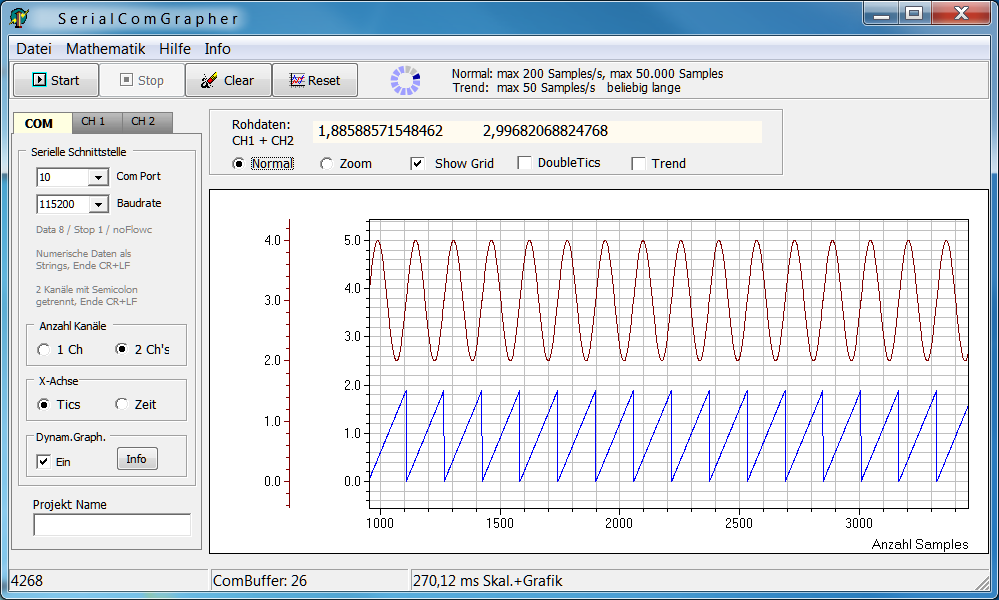Toggle the Show Grid checkbox
The height and width of the screenshot is (600, 999).
[x=417, y=164]
